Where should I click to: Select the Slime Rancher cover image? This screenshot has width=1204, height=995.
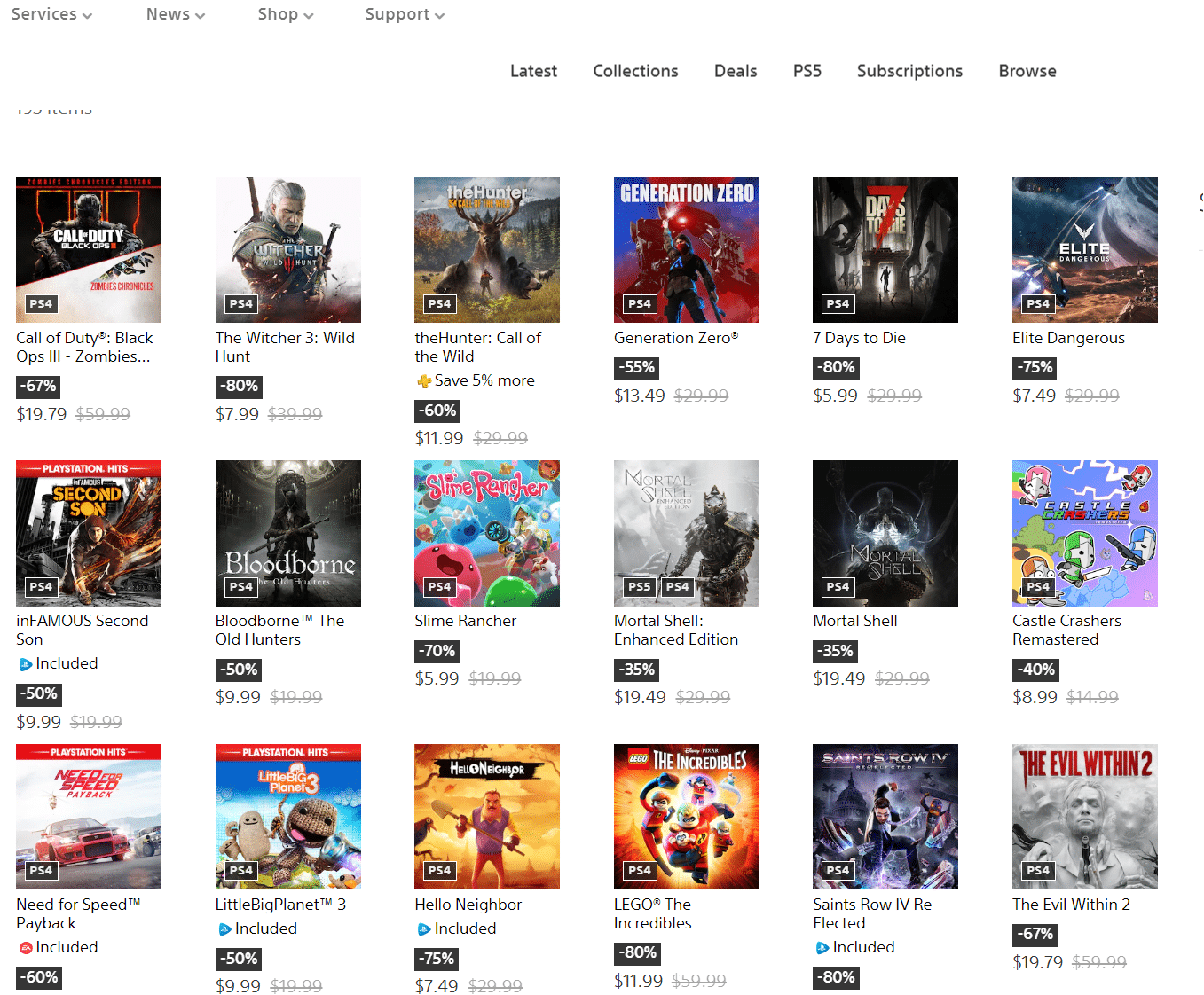[x=487, y=533]
